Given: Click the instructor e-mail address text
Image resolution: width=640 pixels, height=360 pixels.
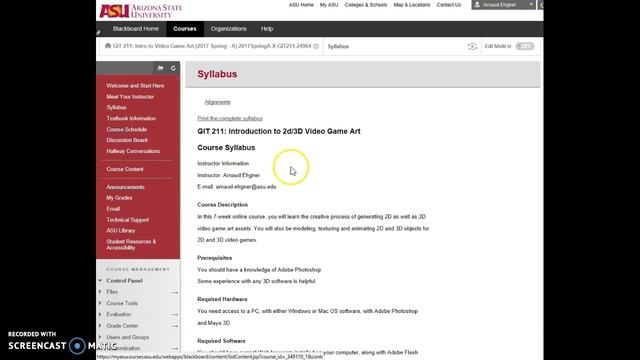Looking at the screenshot, I should [246, 187].
